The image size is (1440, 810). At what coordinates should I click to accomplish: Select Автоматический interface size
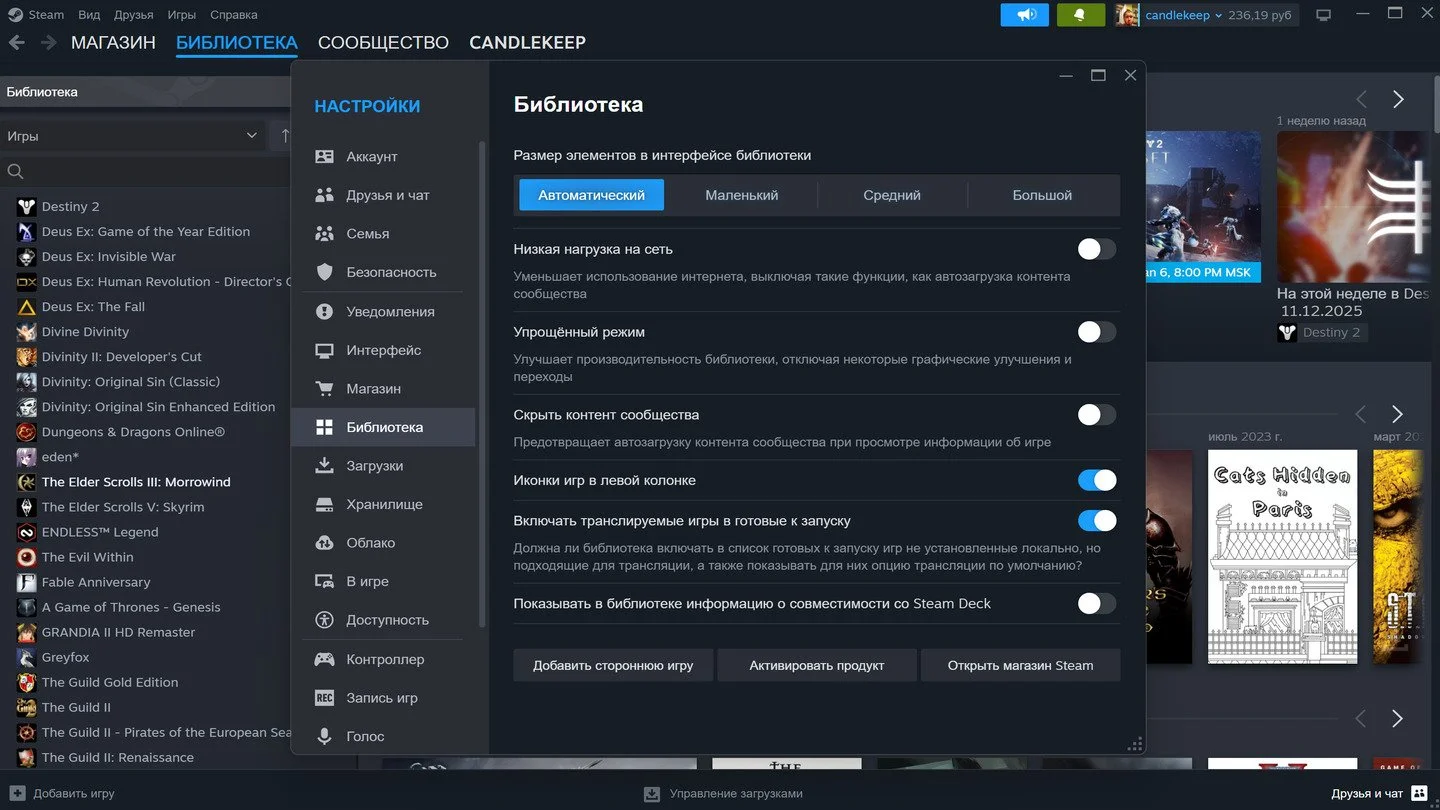point(591,195)
